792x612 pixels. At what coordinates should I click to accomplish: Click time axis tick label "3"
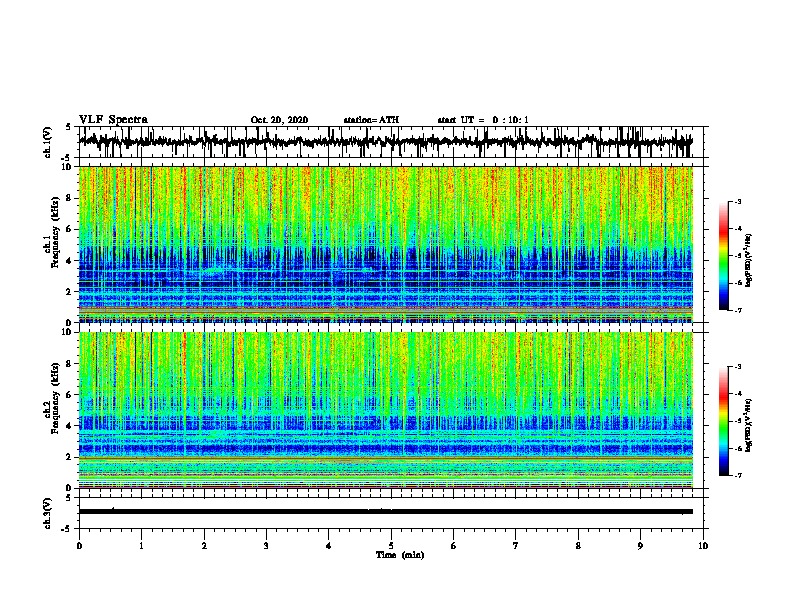(x=266, y=545)
